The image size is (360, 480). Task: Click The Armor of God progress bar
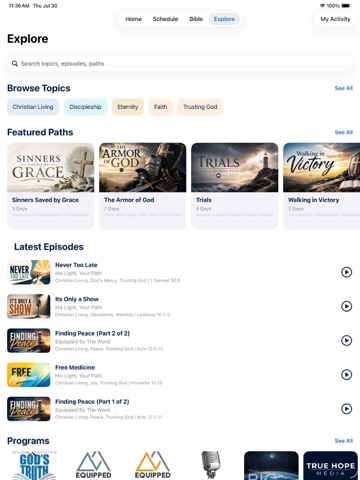[x=143, y=215]
